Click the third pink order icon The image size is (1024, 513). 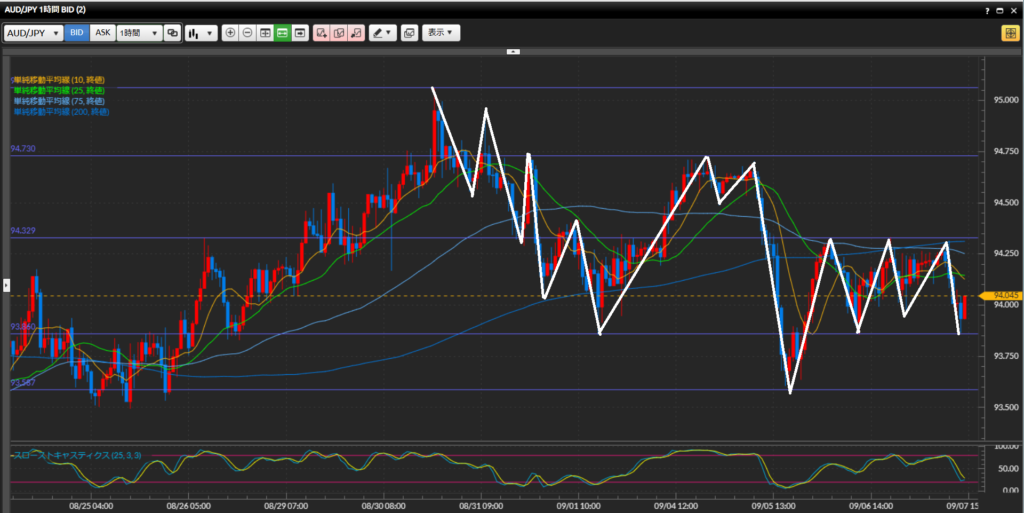(x=355, y=33)
